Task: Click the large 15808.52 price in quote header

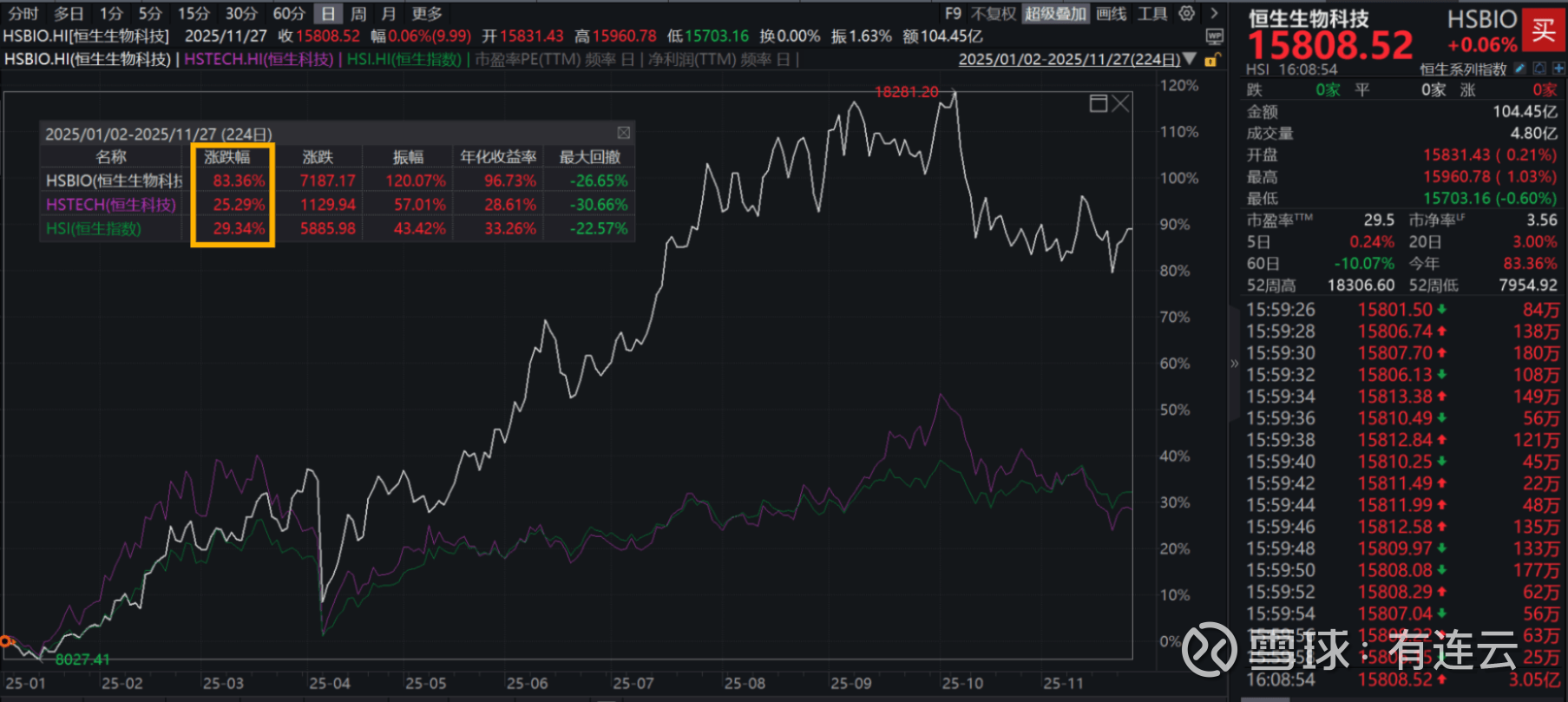Action: (x=1330, y=45)
